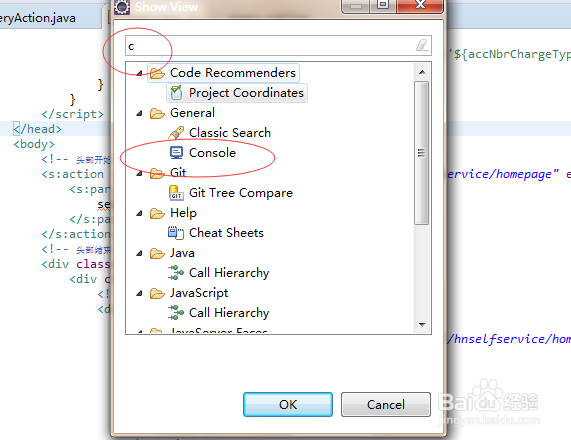Confirm with the OK button
This screenshot has height=440, width=571.
tap(288, 405)
